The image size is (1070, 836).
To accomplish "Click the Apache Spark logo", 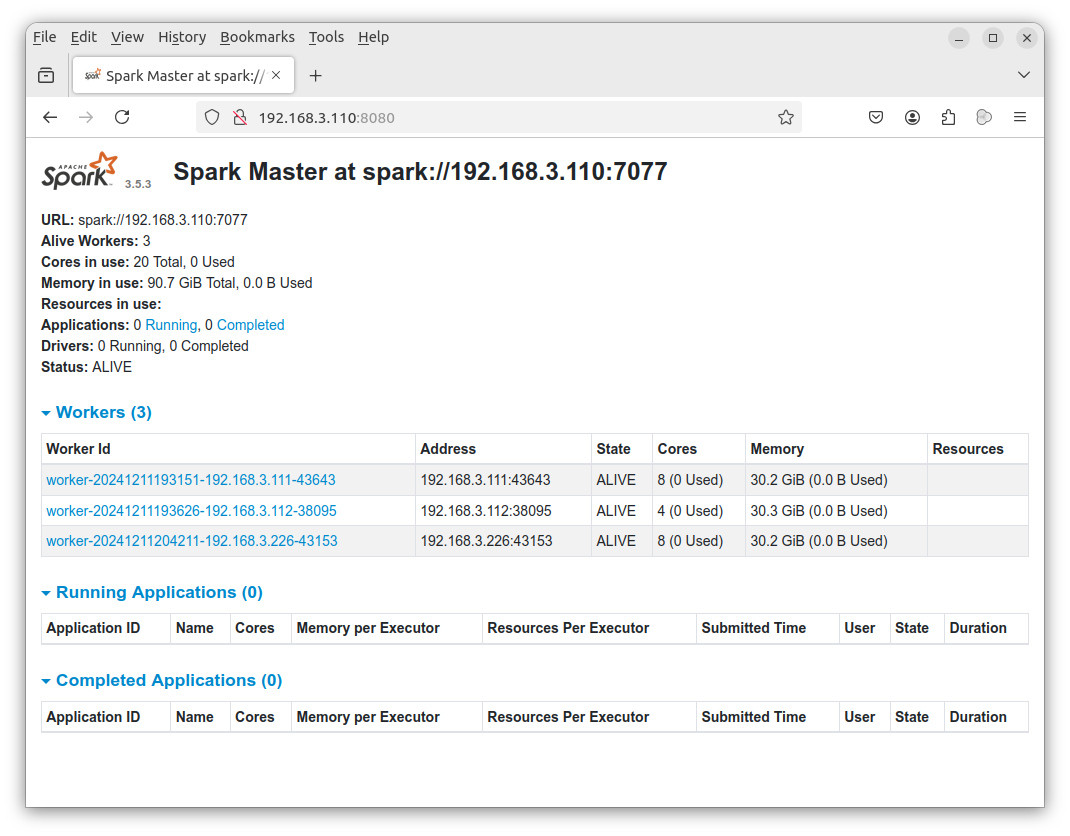I will pyautogui.click(x=80, y=171).
